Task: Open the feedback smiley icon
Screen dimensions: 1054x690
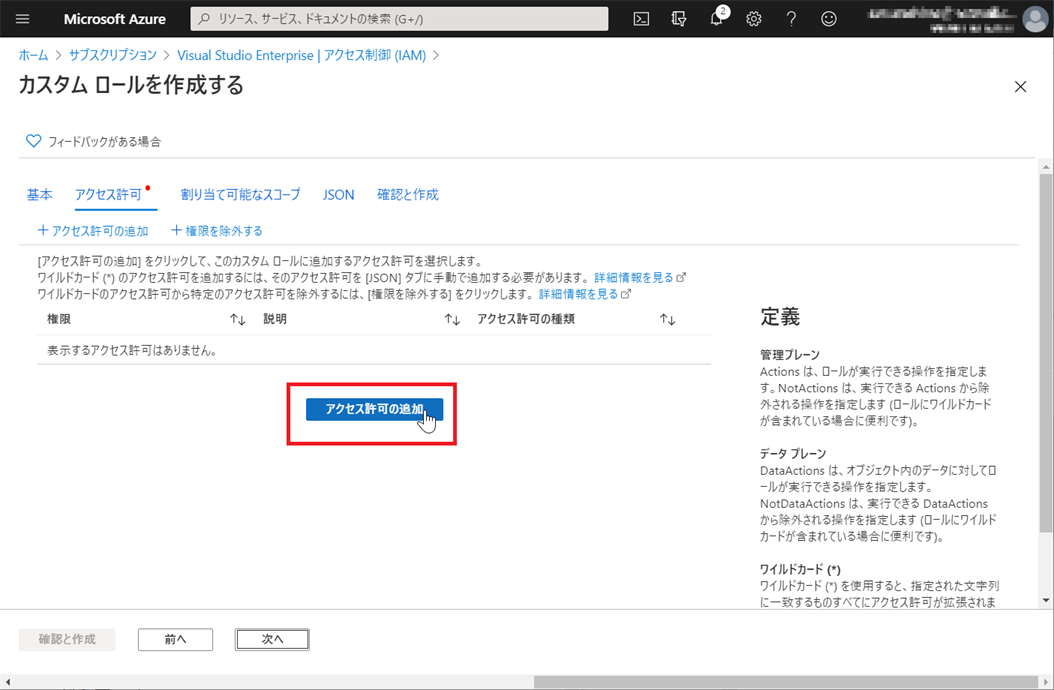Action: click(829, 19)
